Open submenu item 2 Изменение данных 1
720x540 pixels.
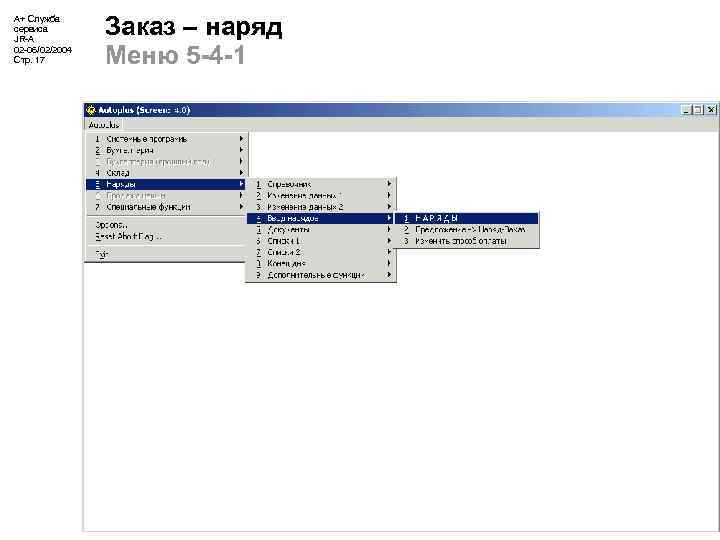click(321, 196)
